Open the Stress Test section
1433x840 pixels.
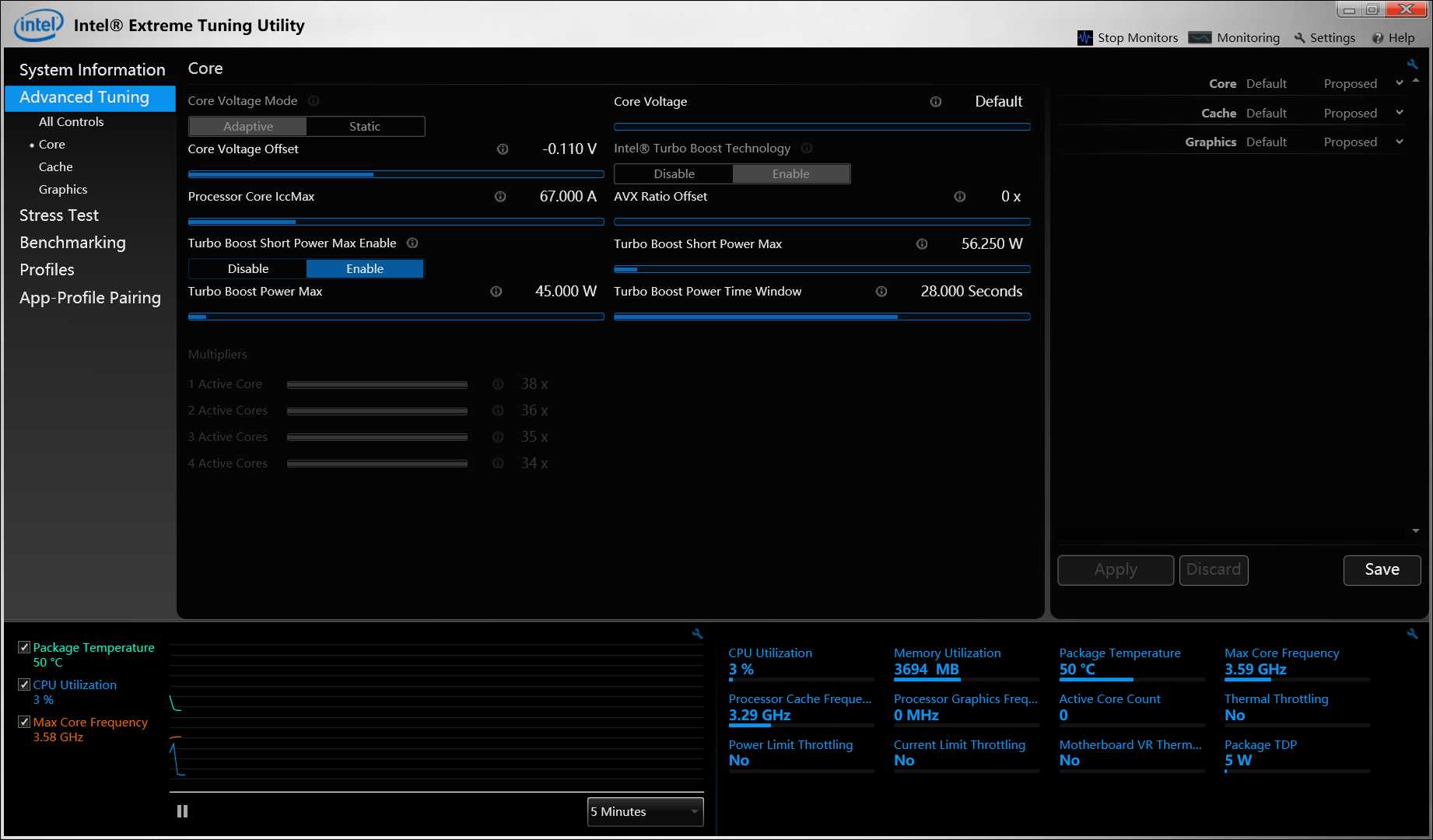tap(59, 215)
